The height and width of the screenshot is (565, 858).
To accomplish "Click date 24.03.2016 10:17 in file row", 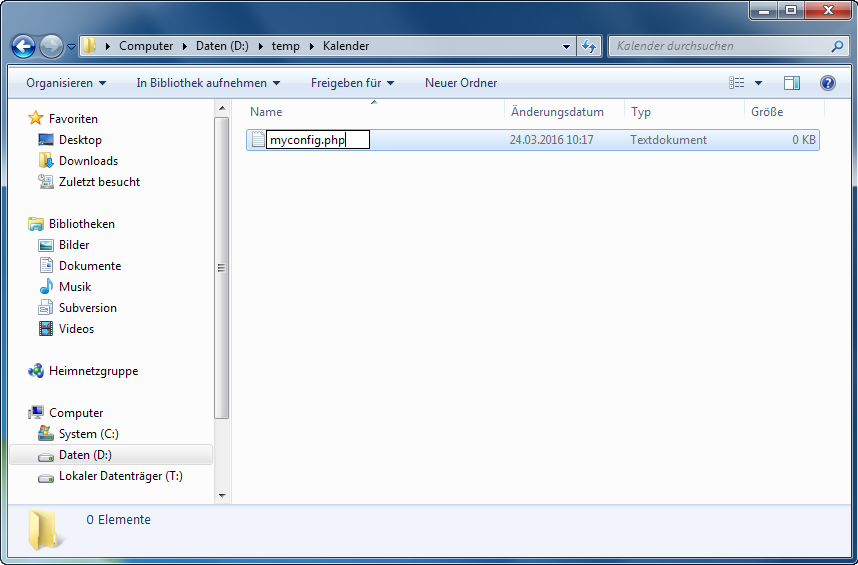I will pyautogui.click(x=552, y=140).
